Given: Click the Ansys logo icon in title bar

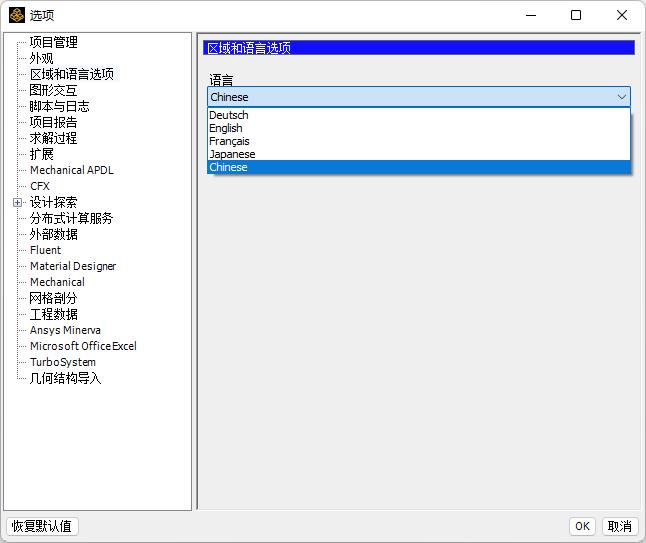Looking at the screenshot, I should point(17,15).
